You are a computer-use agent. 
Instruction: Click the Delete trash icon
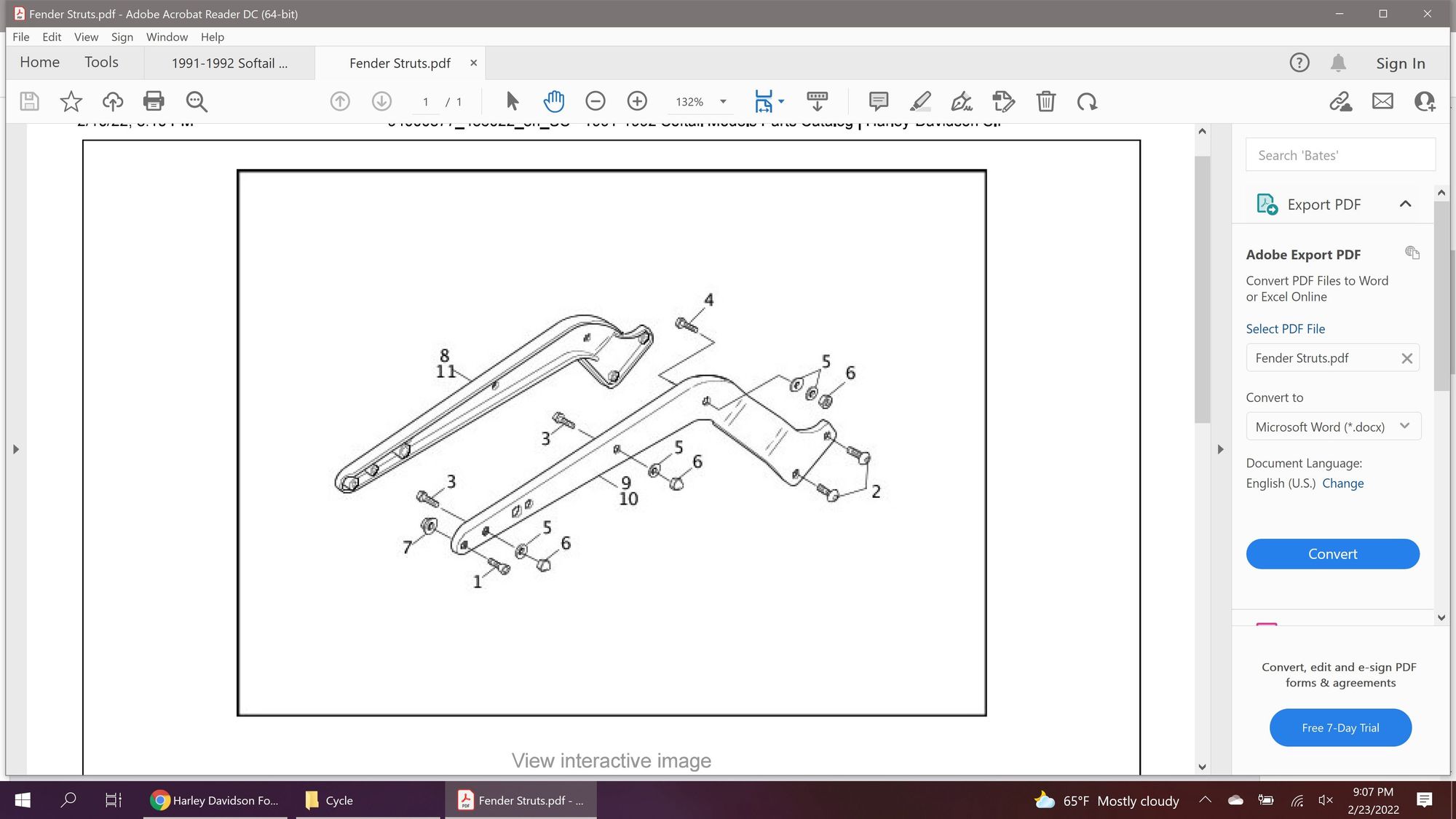point(1045,101)
